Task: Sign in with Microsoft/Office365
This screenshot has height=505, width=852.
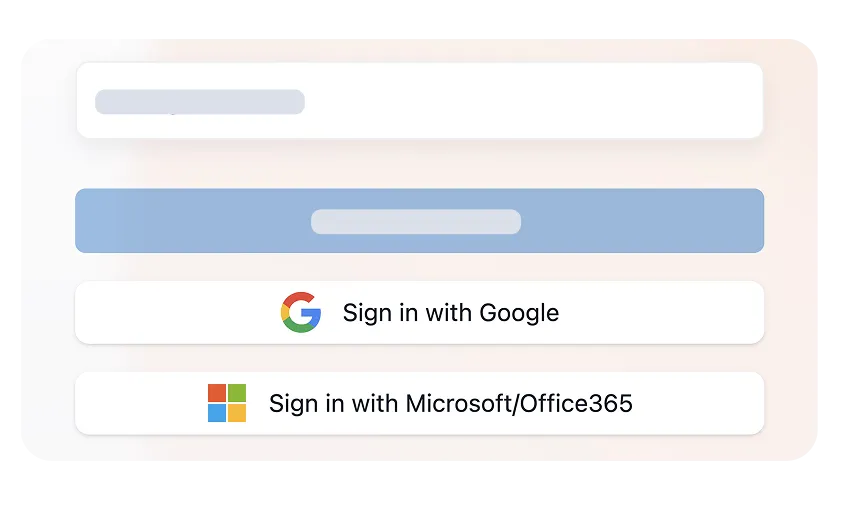Action: click(419, 403)
